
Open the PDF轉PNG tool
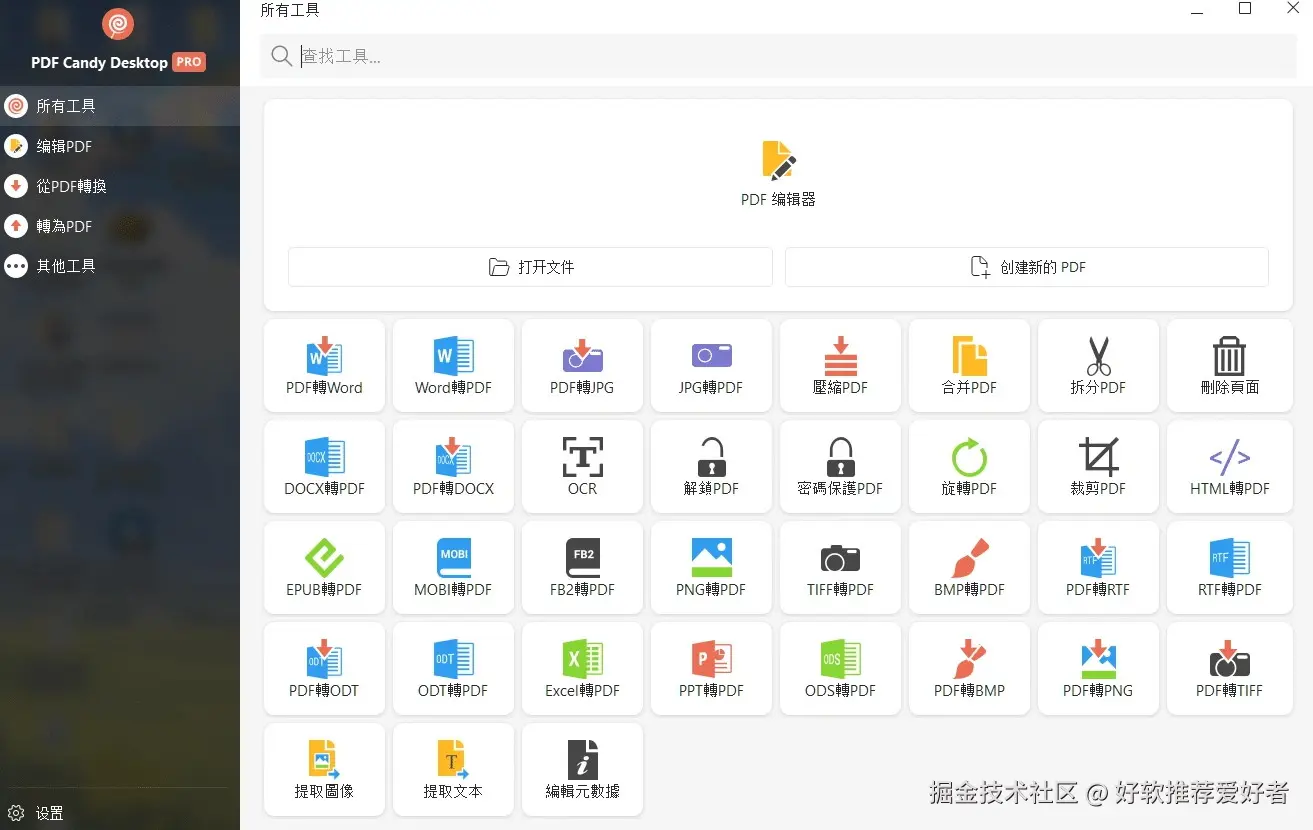pos(1098,668)
